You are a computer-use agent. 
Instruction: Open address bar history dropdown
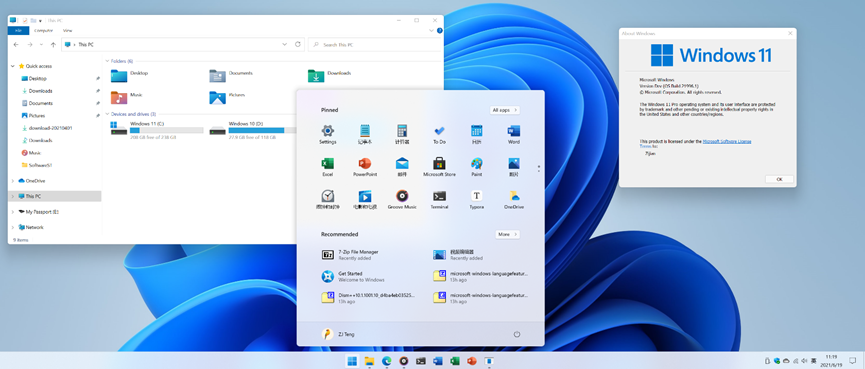tap(285, 44)
